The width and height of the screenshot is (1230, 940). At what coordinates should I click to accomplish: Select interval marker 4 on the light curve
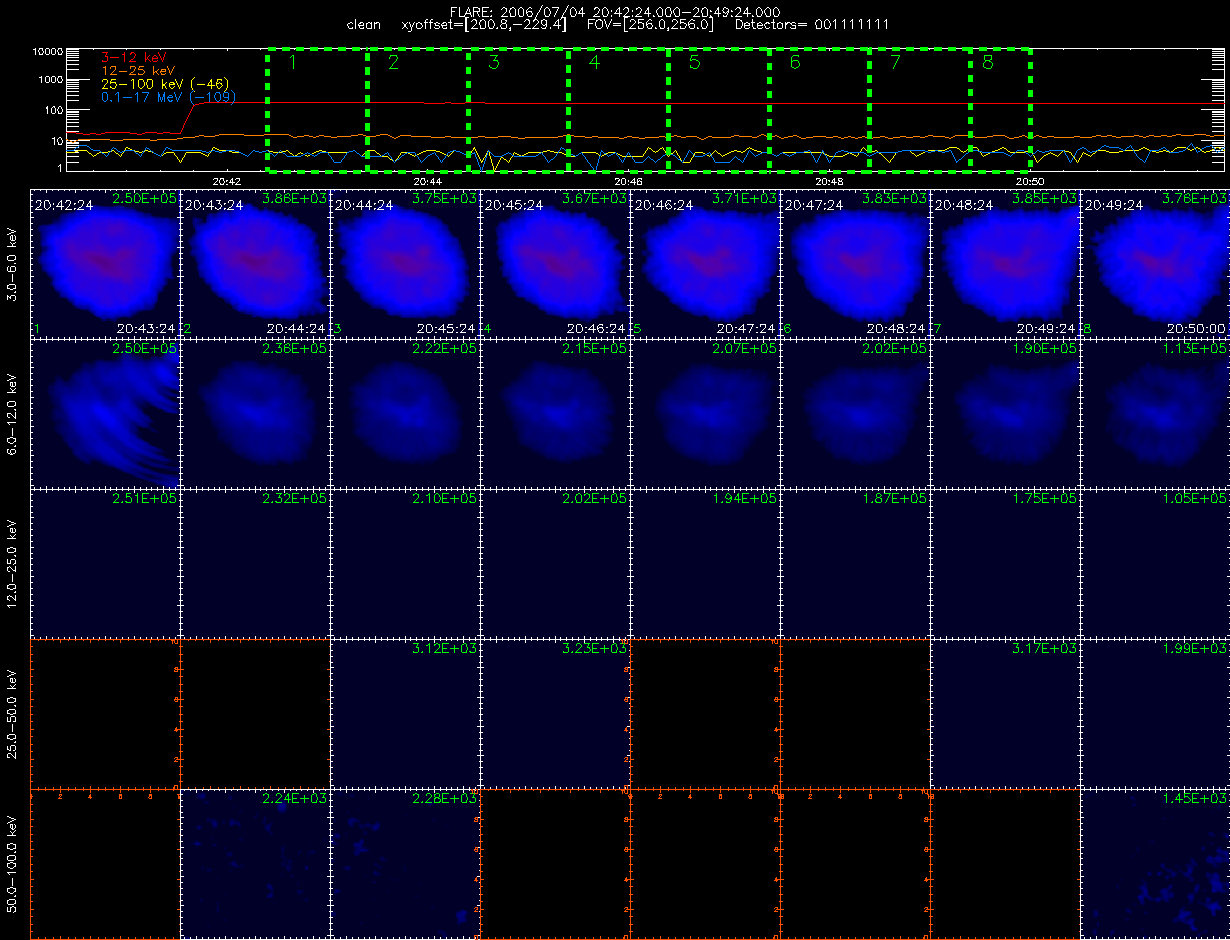(x=594, y=63)
